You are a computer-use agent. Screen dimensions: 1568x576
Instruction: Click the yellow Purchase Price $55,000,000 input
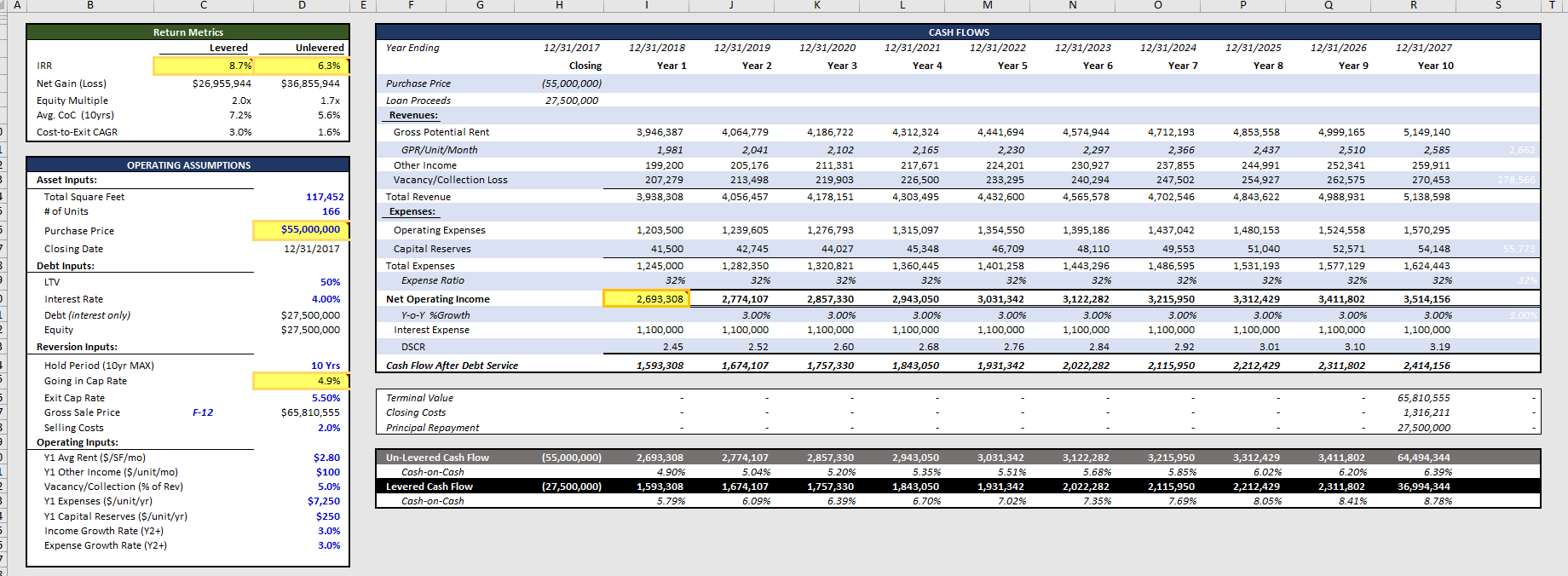pos(302,230)
